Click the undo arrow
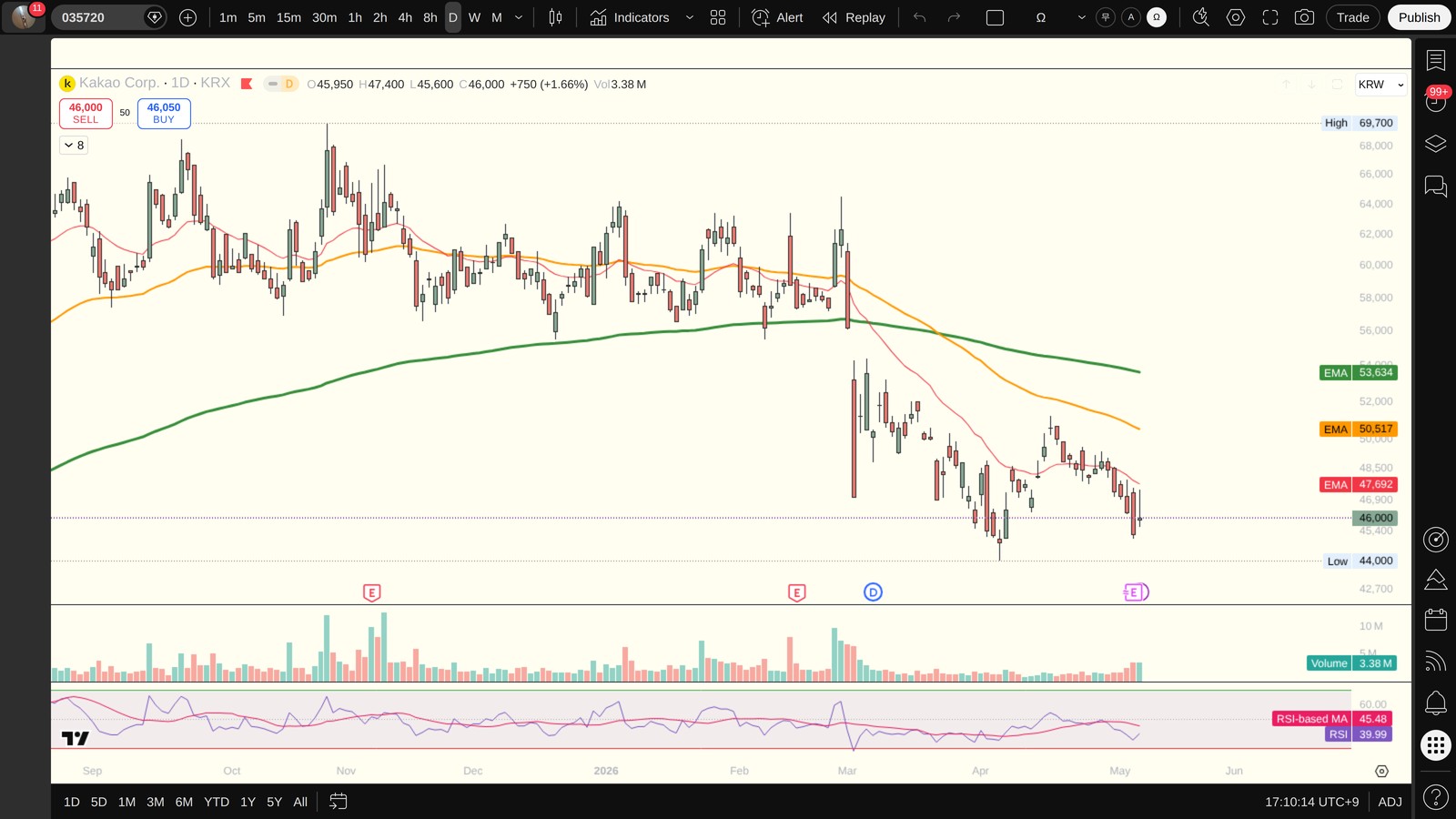Viewport: 1456px width, 819px height. point(920,17)
